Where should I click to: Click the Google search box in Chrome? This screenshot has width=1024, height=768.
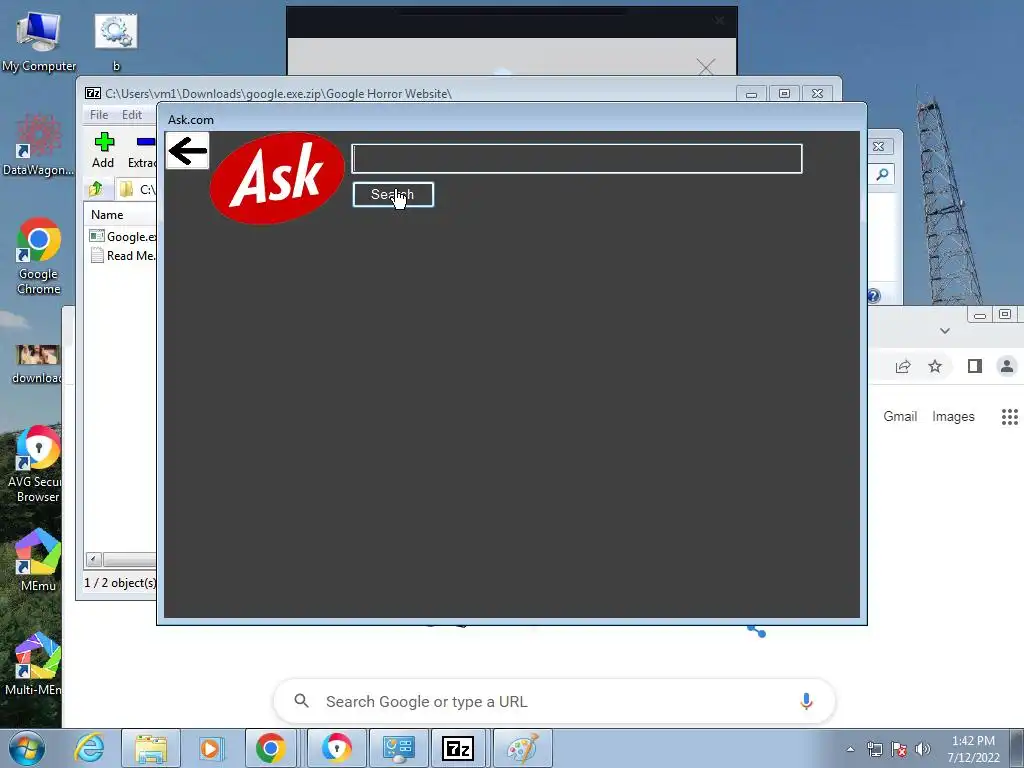554,701
